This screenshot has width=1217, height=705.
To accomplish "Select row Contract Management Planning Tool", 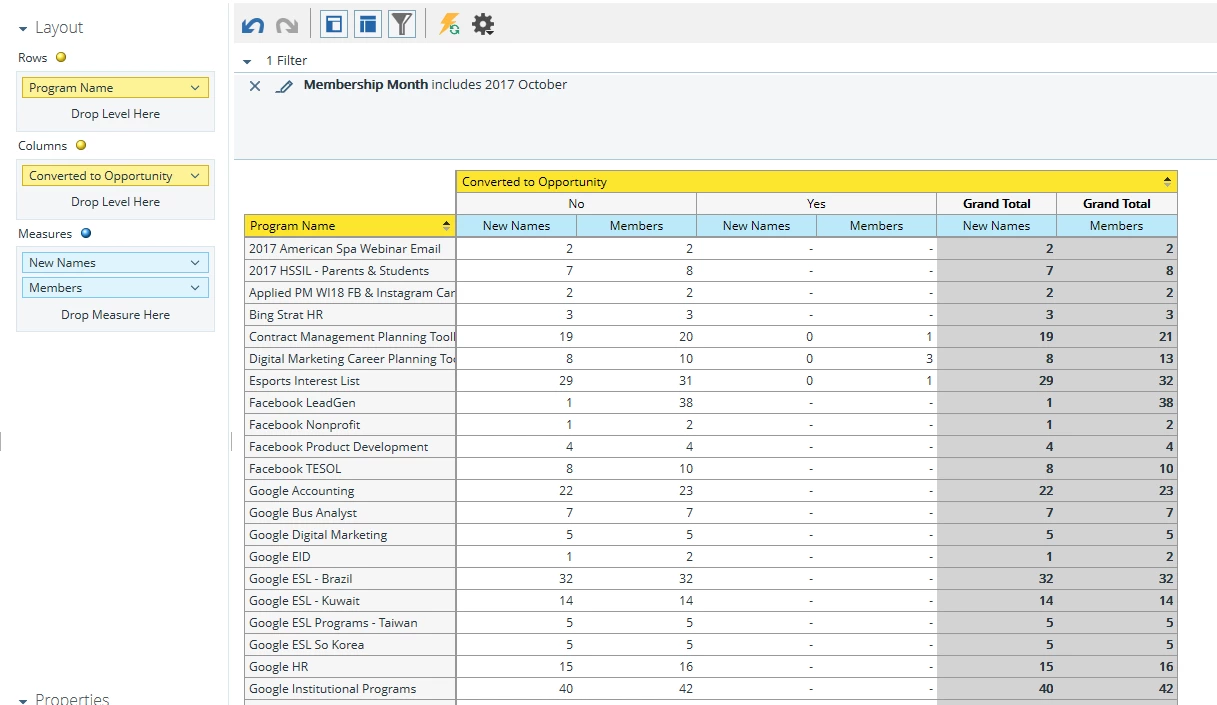I will (350, 337).
